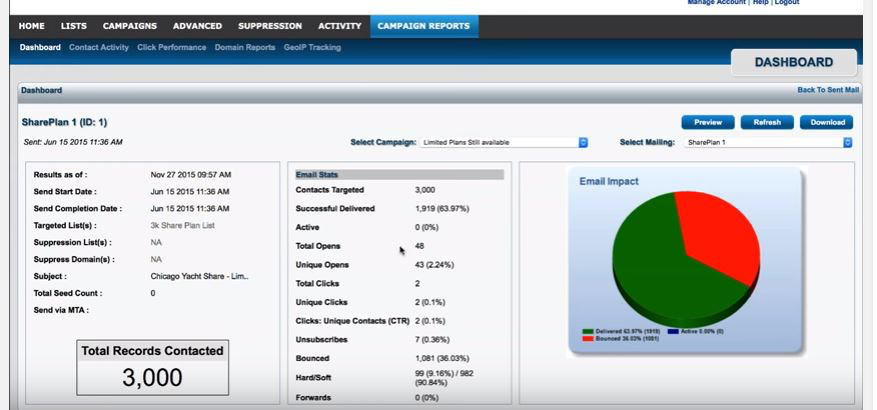
Task: Show the GeoIP Tracking report
Action: pos(312,48)
